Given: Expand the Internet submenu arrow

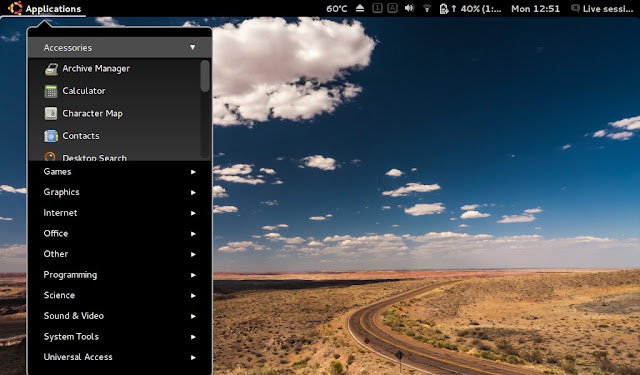Looking at the screenshot, I should (x=193, y=213).
